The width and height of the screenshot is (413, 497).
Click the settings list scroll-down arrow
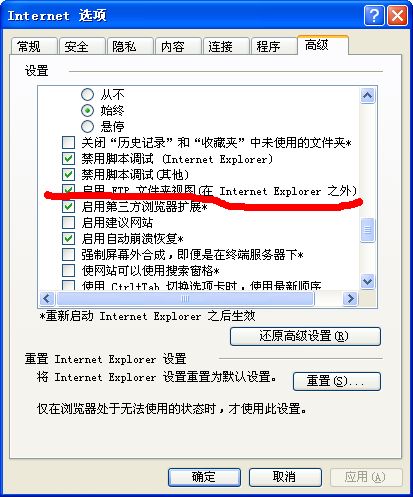[367, 282]
